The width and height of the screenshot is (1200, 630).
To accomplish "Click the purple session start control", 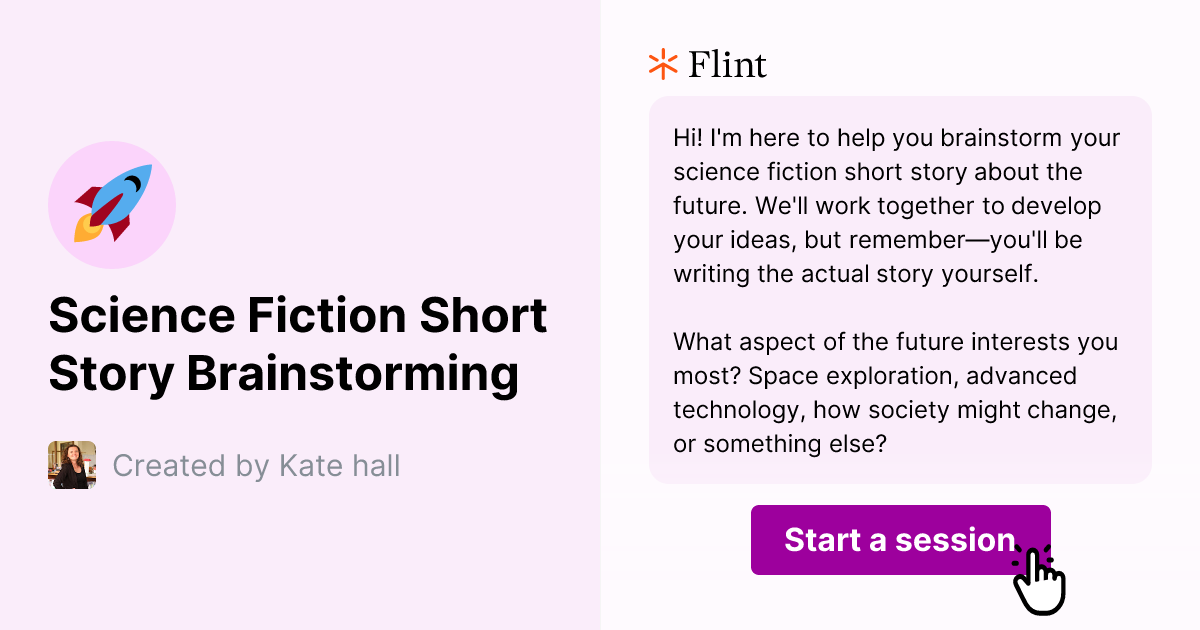I will point(900,540).
